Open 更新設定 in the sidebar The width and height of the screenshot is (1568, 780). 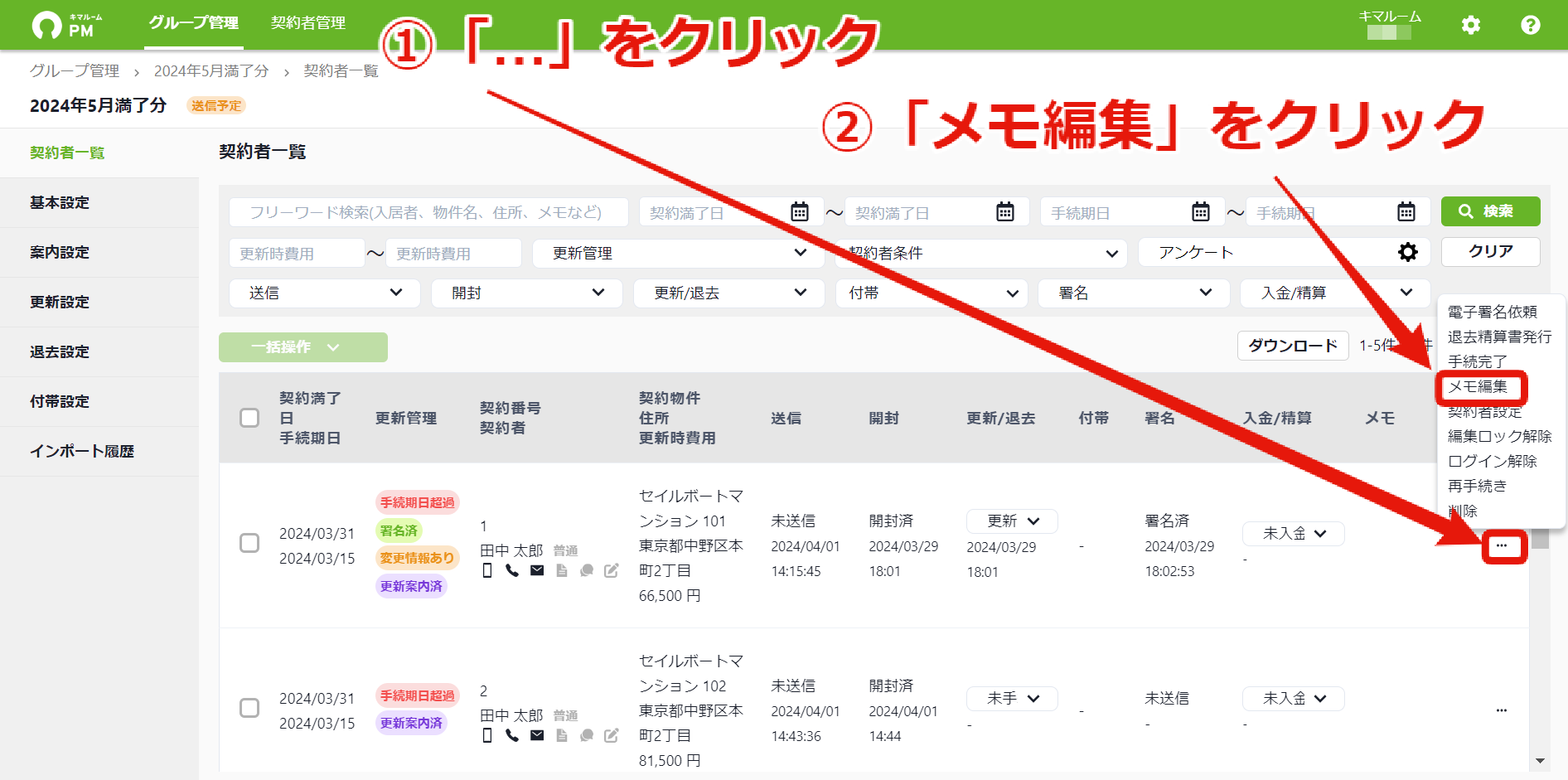99,302
